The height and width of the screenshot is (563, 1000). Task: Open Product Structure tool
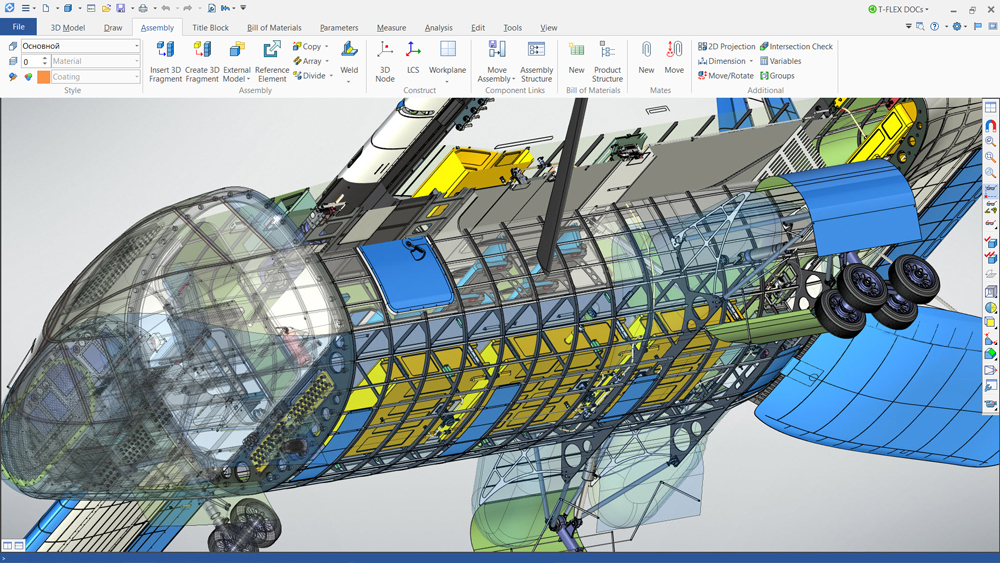(607, 61)
